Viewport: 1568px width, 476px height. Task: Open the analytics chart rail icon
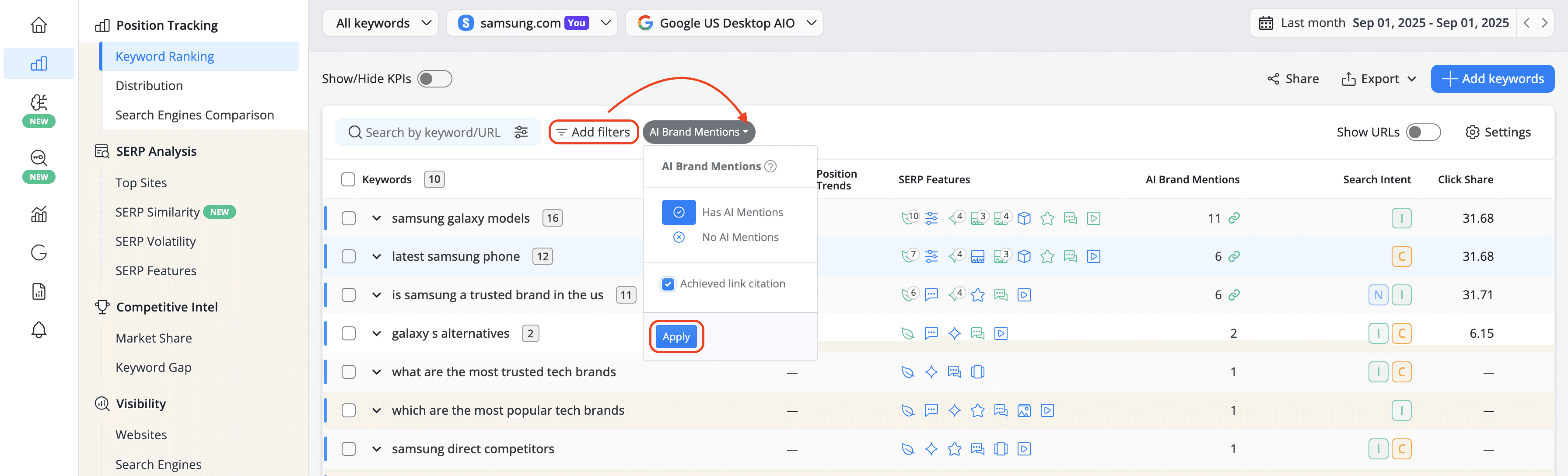click(x=39, y=214)
